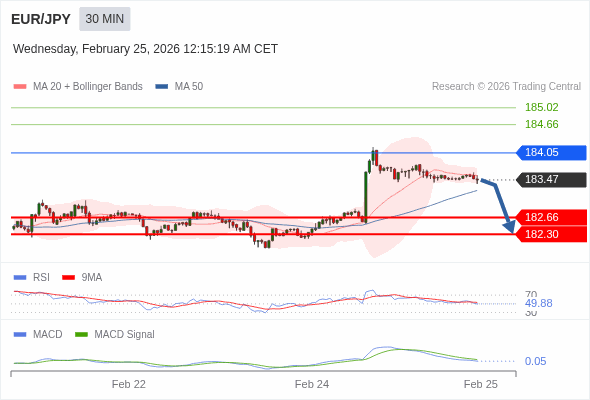590x400 pixels.
Task: Click the Feb 22 date axis label
Action: coord(129,384)
